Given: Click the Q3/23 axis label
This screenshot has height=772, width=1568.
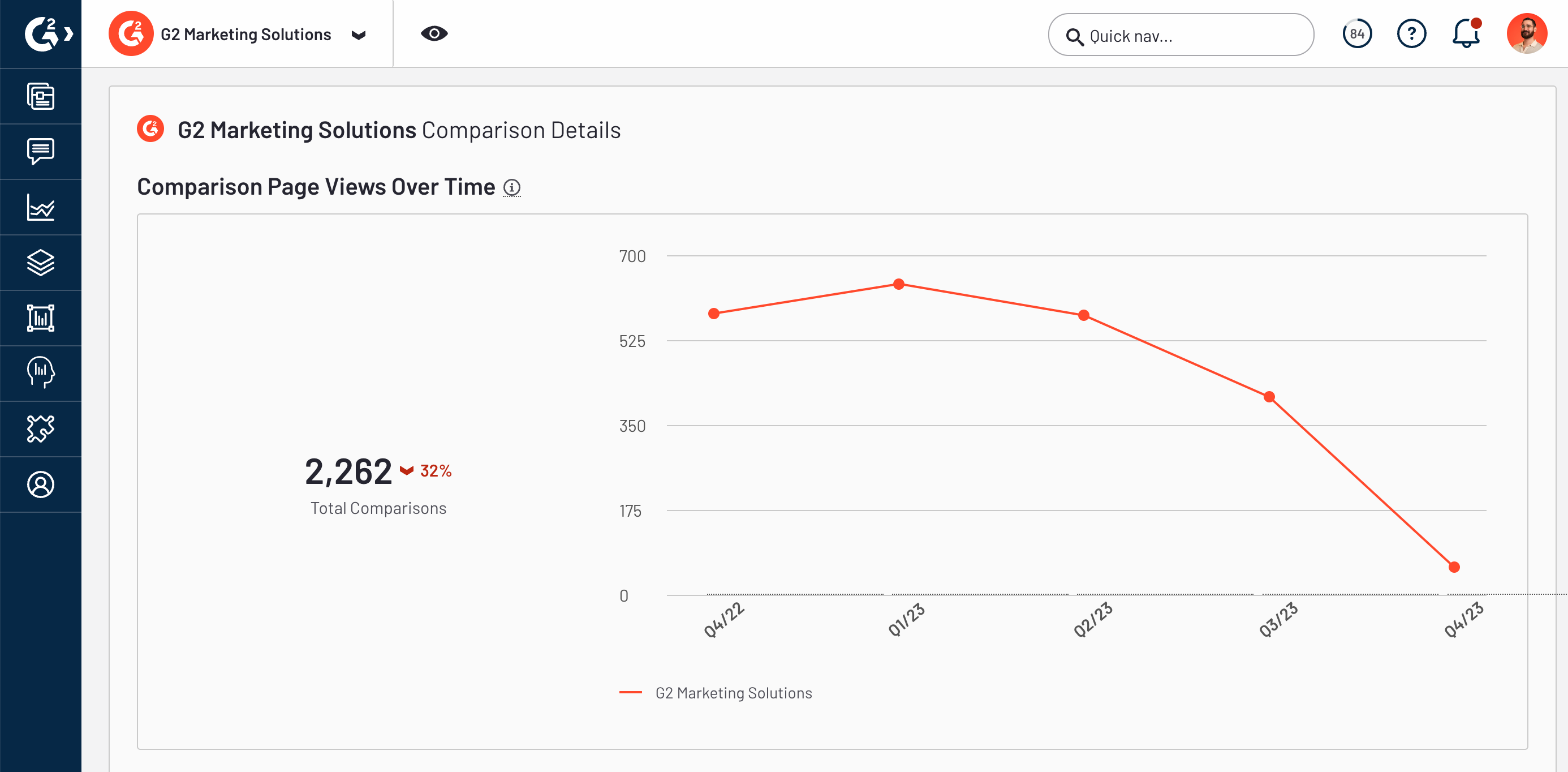Looking at the screenshot, I should tap(1279, 619).
